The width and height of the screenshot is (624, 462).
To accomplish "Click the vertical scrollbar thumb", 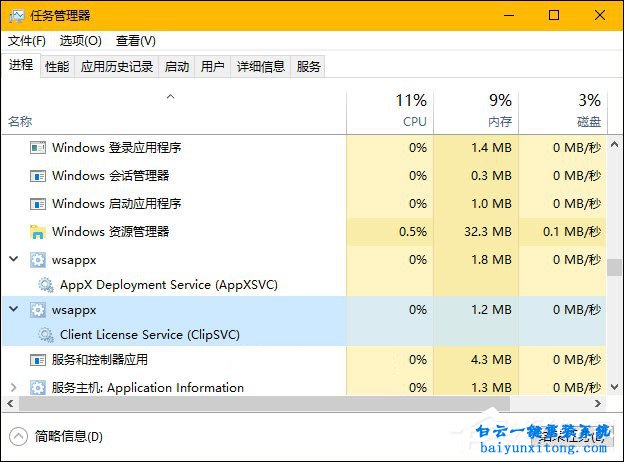I will point(614,267).
